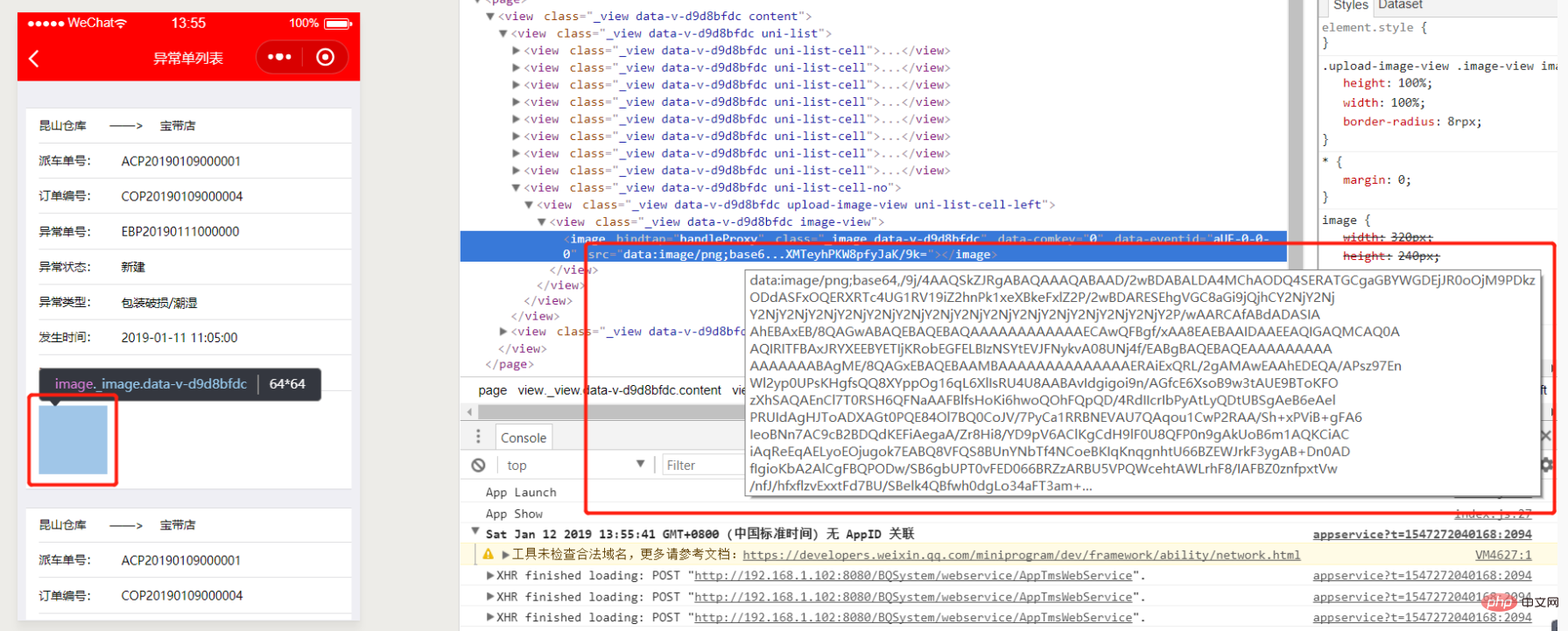Open the bold appservice link on the Sat Jan row
Viewport: 1568px width, 631px height.
1422,534
